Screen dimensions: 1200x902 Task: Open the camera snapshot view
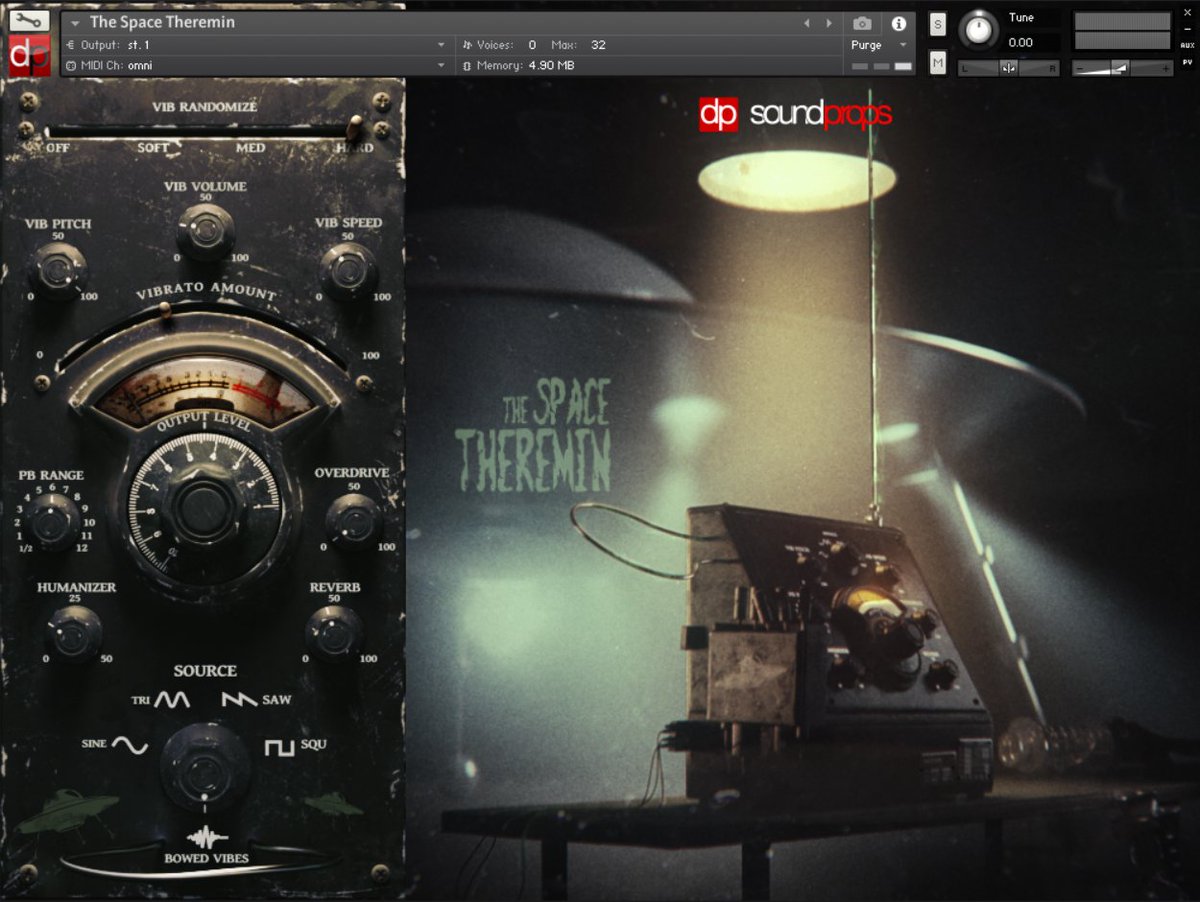pos(863,23)
